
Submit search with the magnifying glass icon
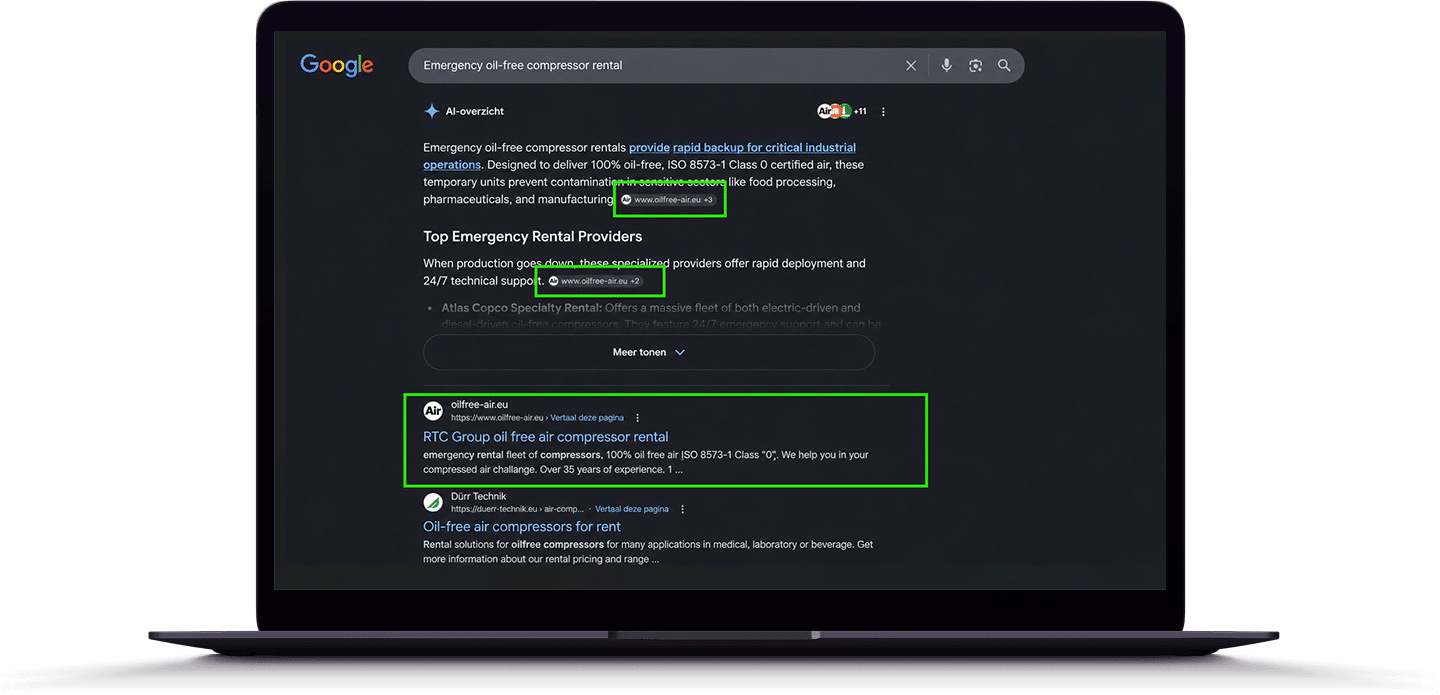click(x=1004, y=66)
